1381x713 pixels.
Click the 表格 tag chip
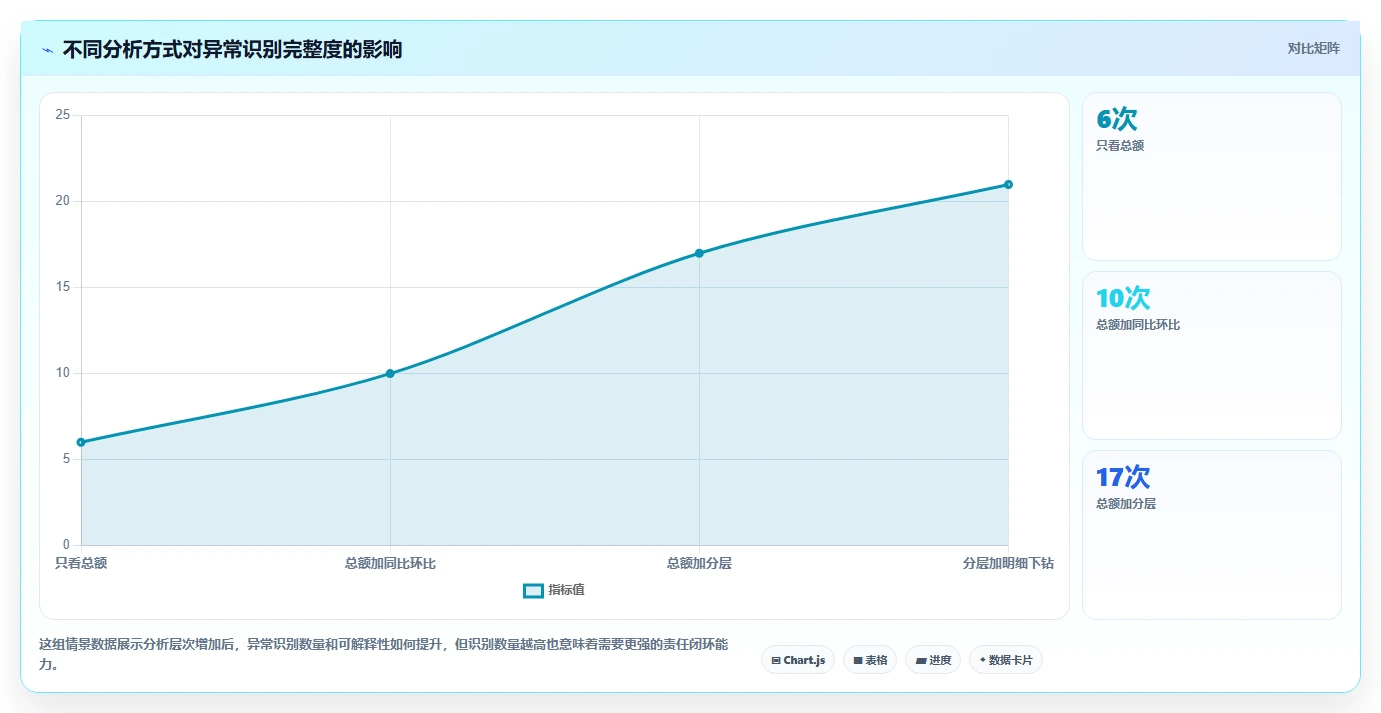[x=870, y=660]
